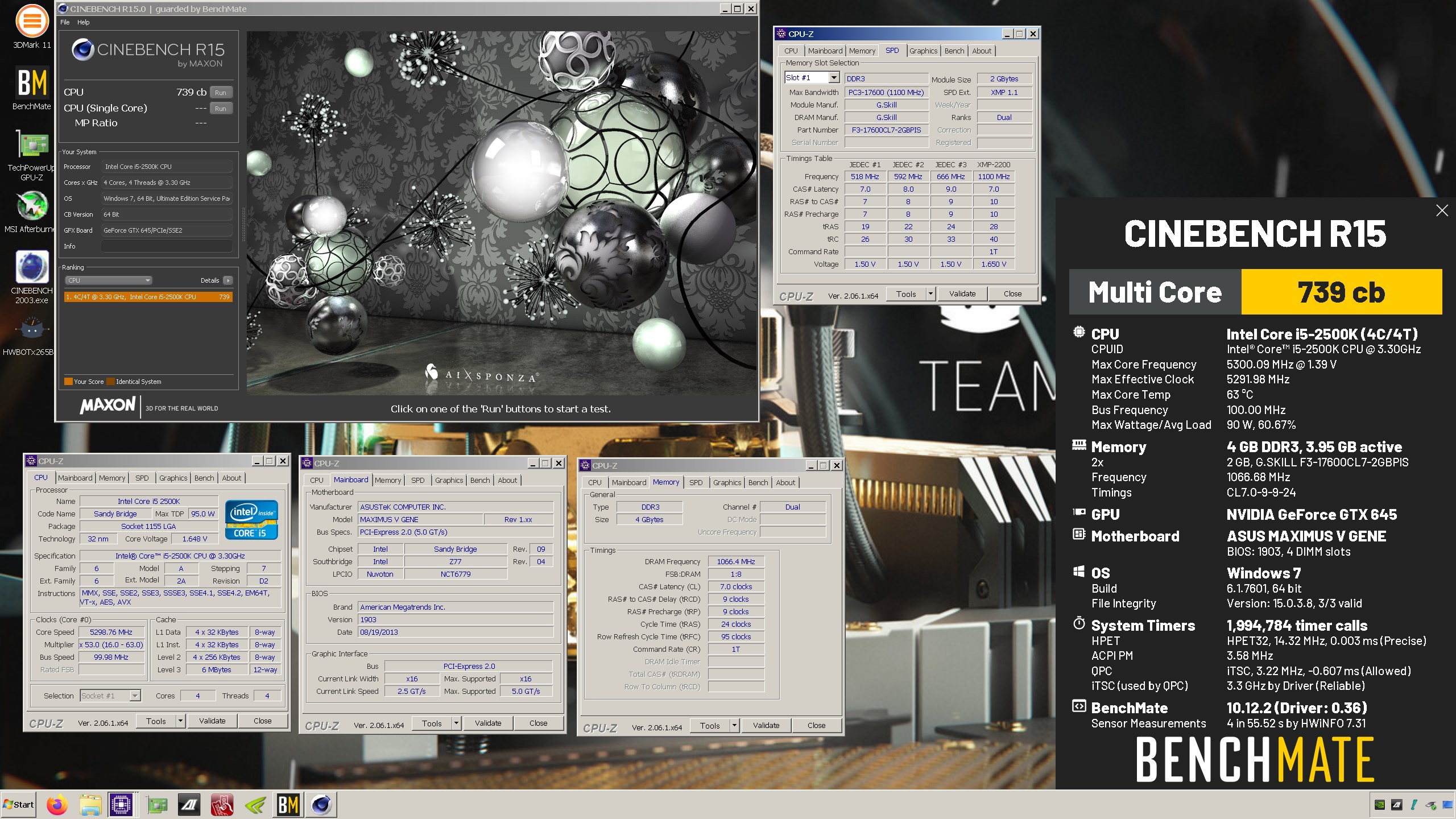Switch to CPU-Z via its purple taskbar icon
This screenshot has height=819, width=1456.
[x=121, y=805]
